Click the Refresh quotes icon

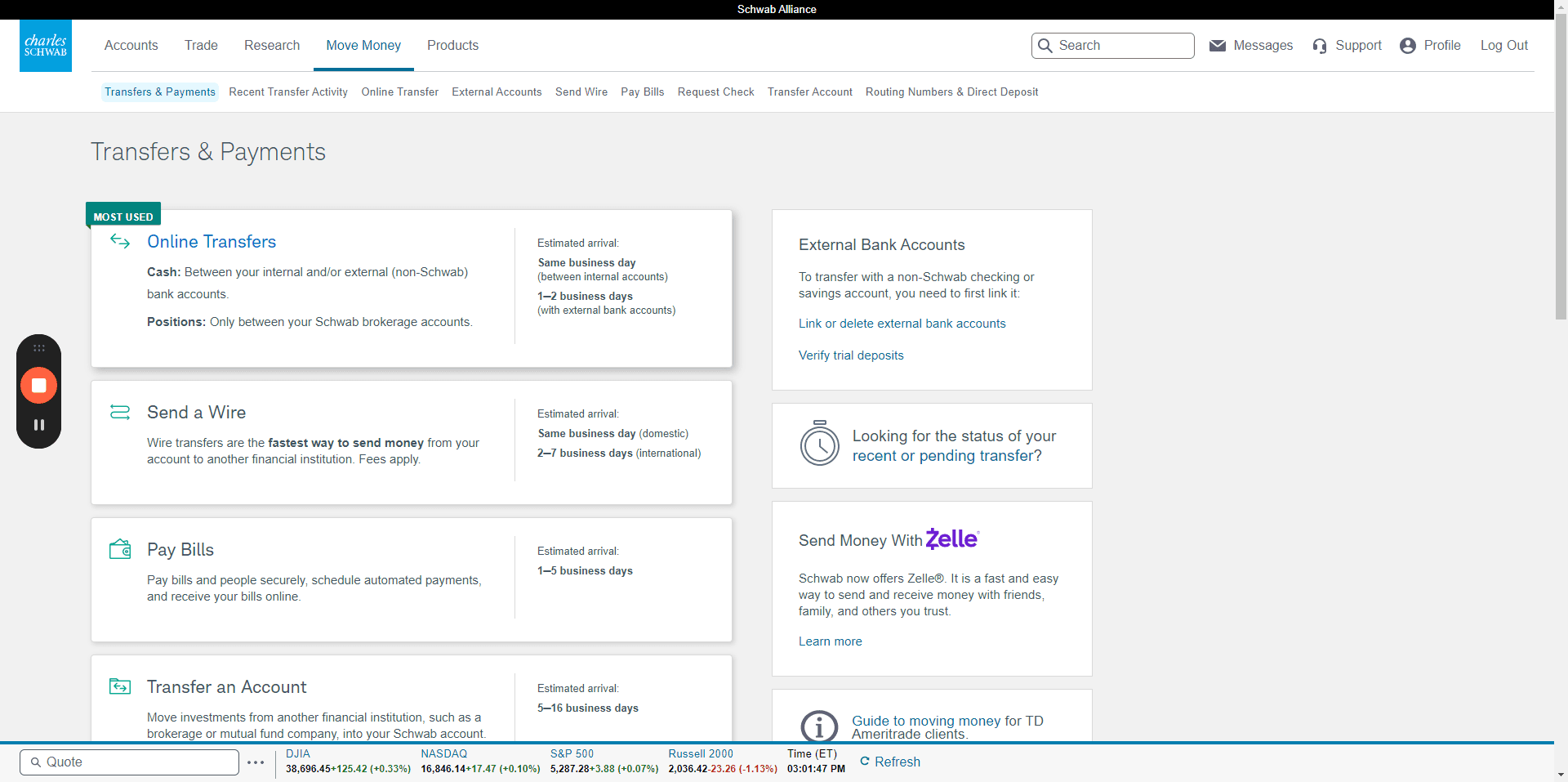pos(865,762)
